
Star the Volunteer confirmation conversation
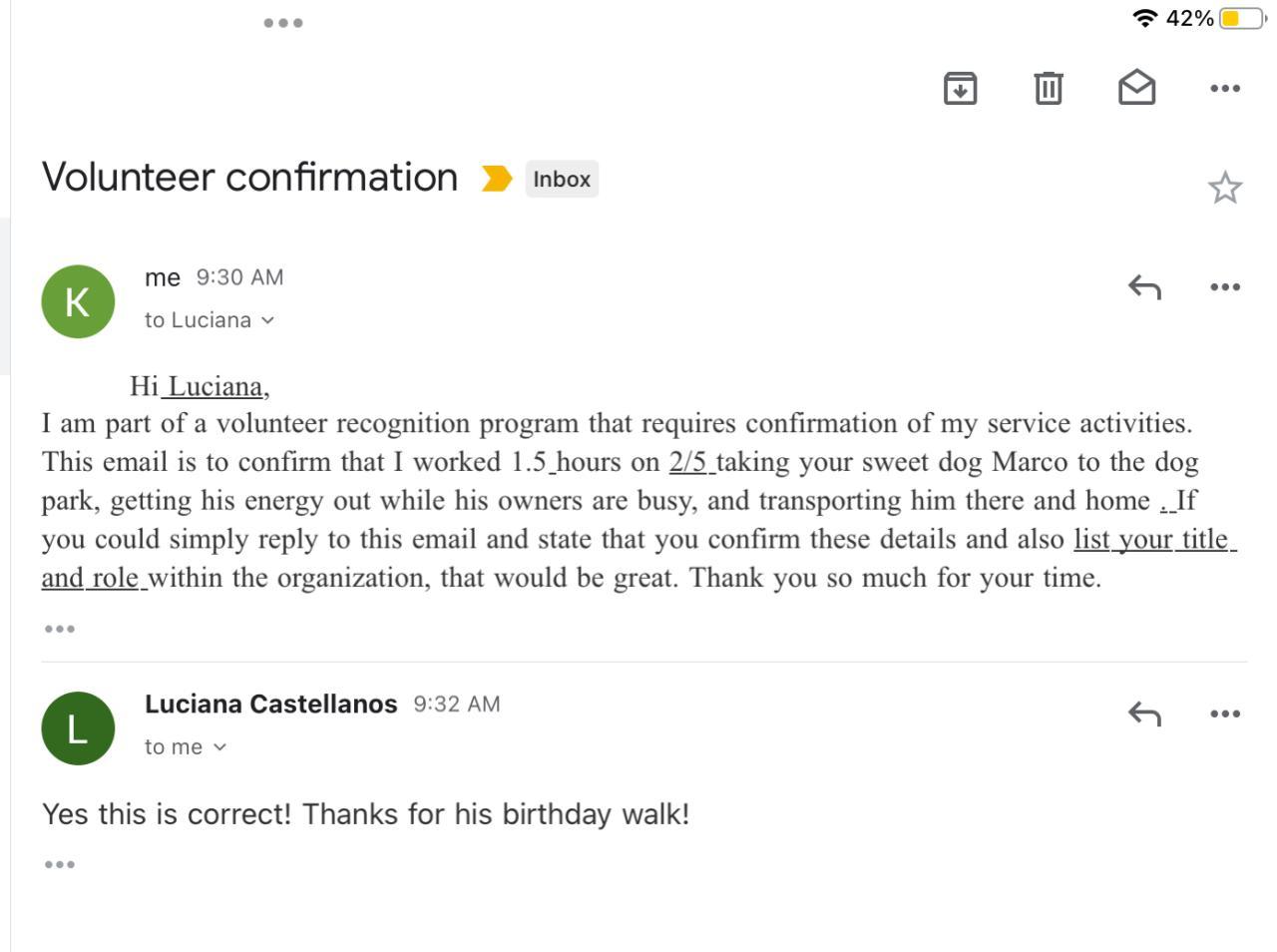[x=1224, y=188]
